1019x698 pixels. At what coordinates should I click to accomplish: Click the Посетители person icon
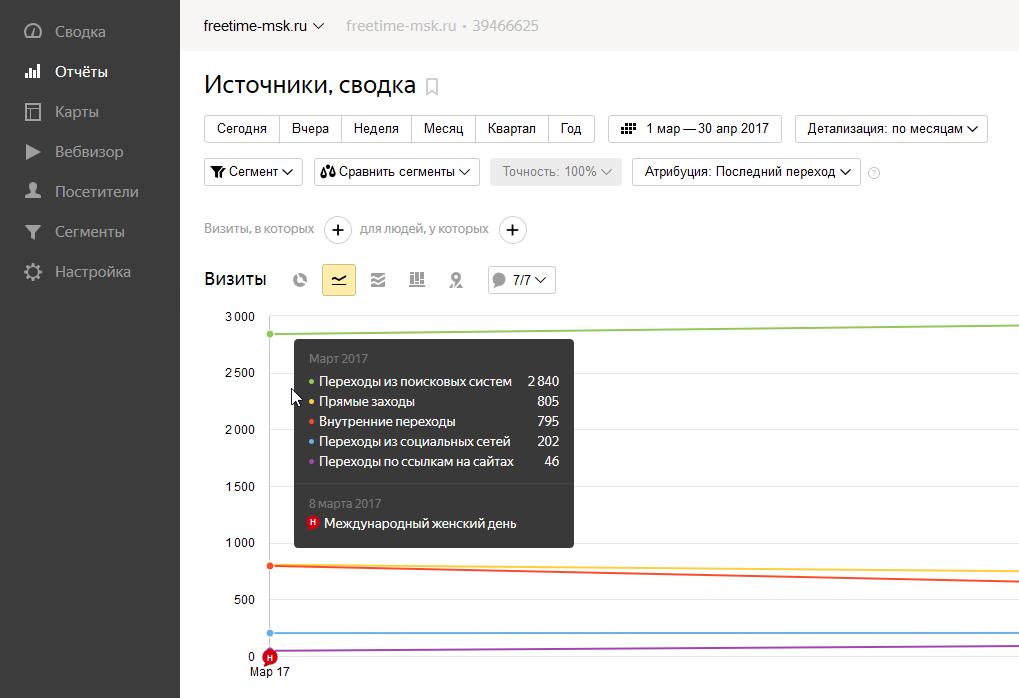pyautogui.click(x=32, y=191)
